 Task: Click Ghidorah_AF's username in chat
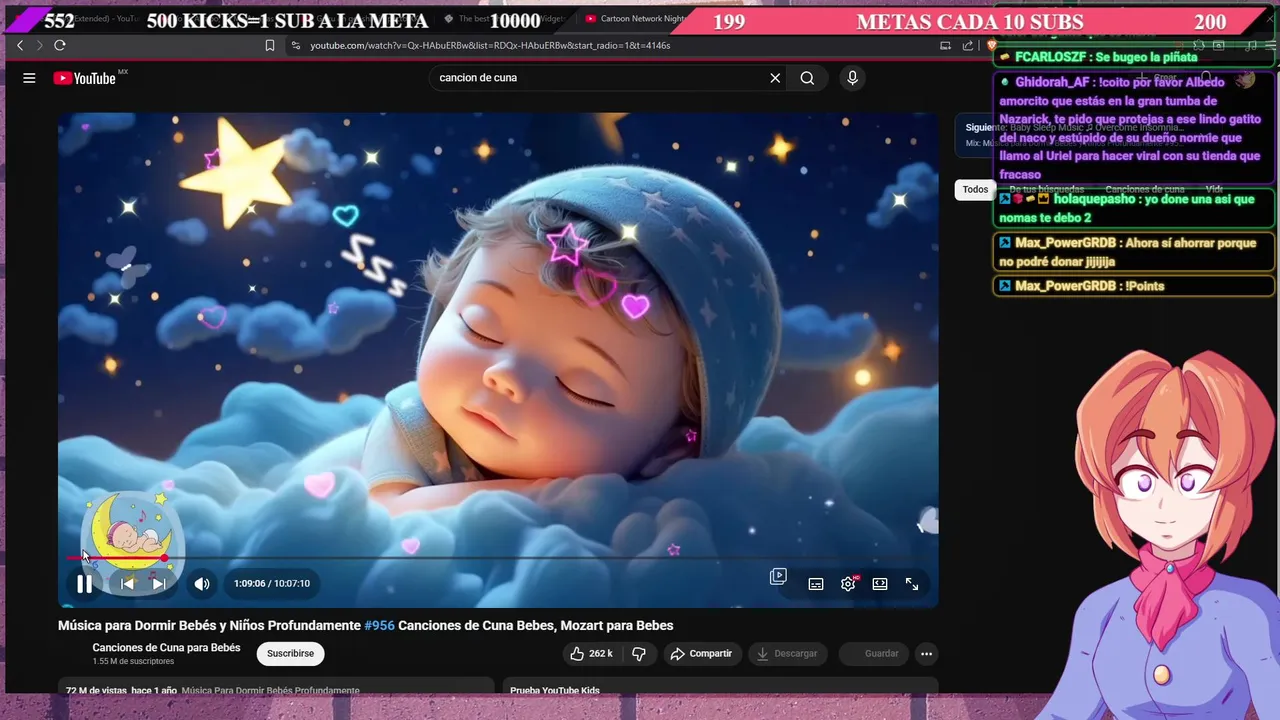(x=1052, y=82)
